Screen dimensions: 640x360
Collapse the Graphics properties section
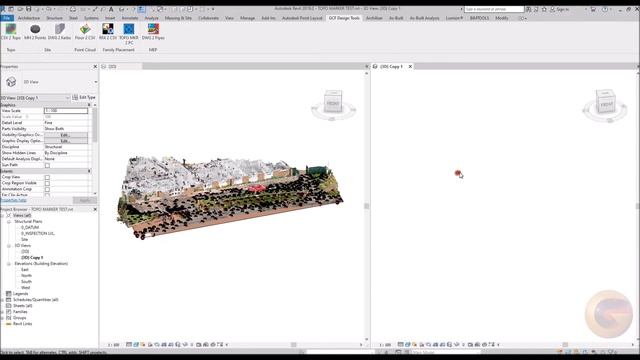tap(89, 105)
